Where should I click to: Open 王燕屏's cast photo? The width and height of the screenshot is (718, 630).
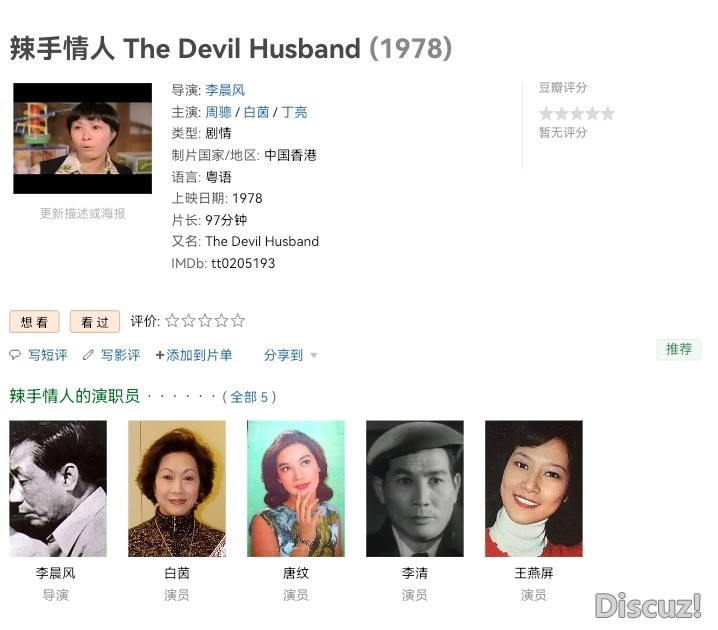534,489
